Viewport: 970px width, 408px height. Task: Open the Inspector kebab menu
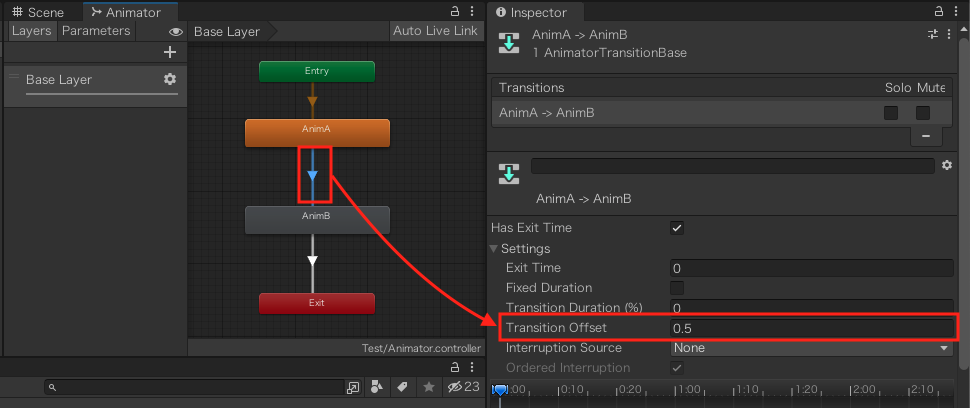click(x=957, y=11)
